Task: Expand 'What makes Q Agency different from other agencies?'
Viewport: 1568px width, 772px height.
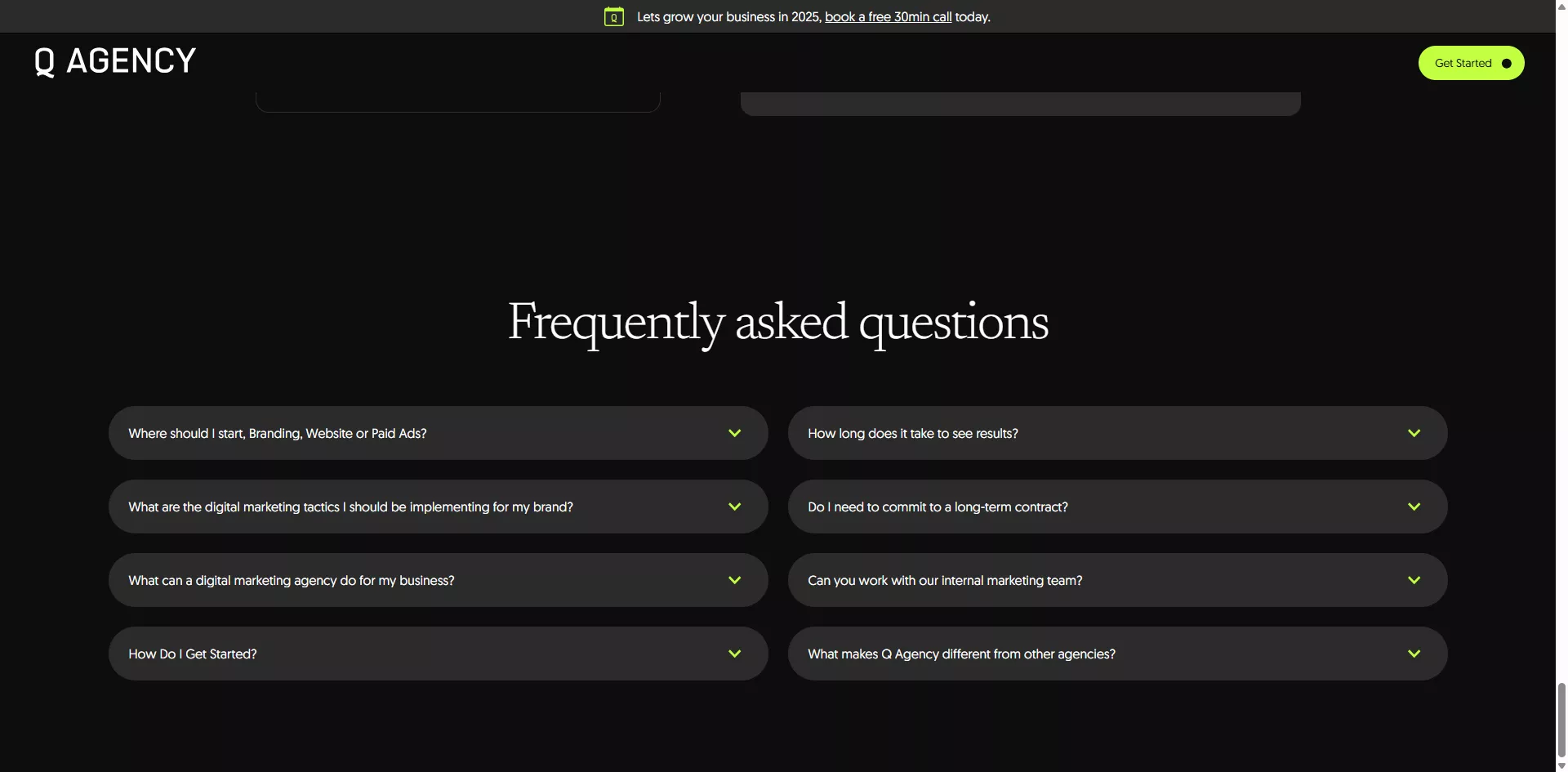Action: [1117, 654]
